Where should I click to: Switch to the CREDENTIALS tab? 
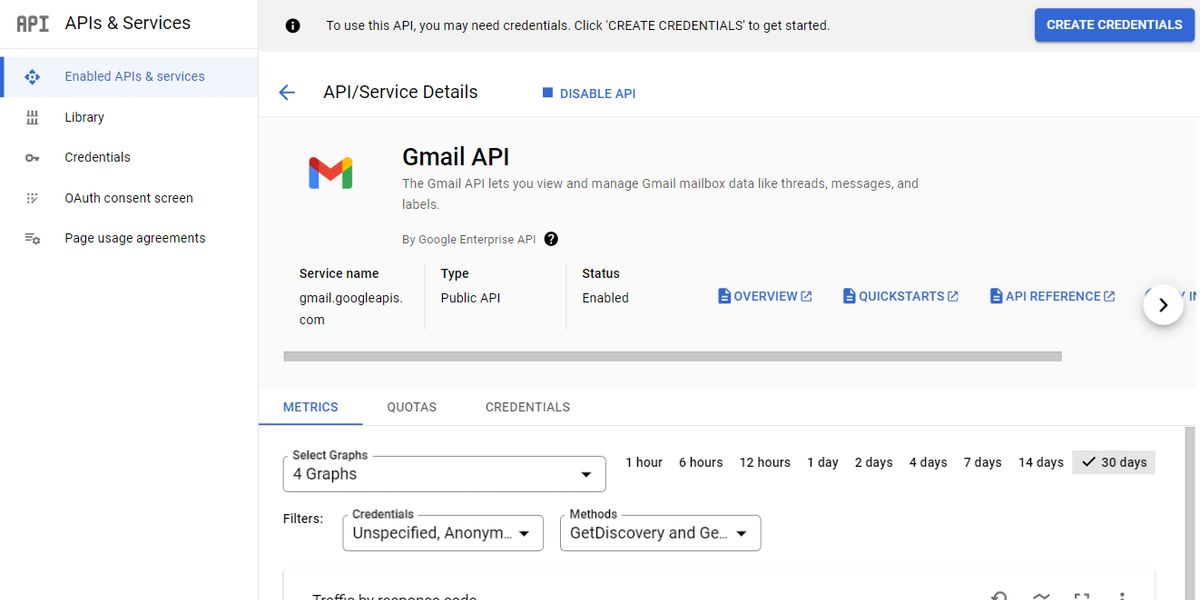[527, 407]
